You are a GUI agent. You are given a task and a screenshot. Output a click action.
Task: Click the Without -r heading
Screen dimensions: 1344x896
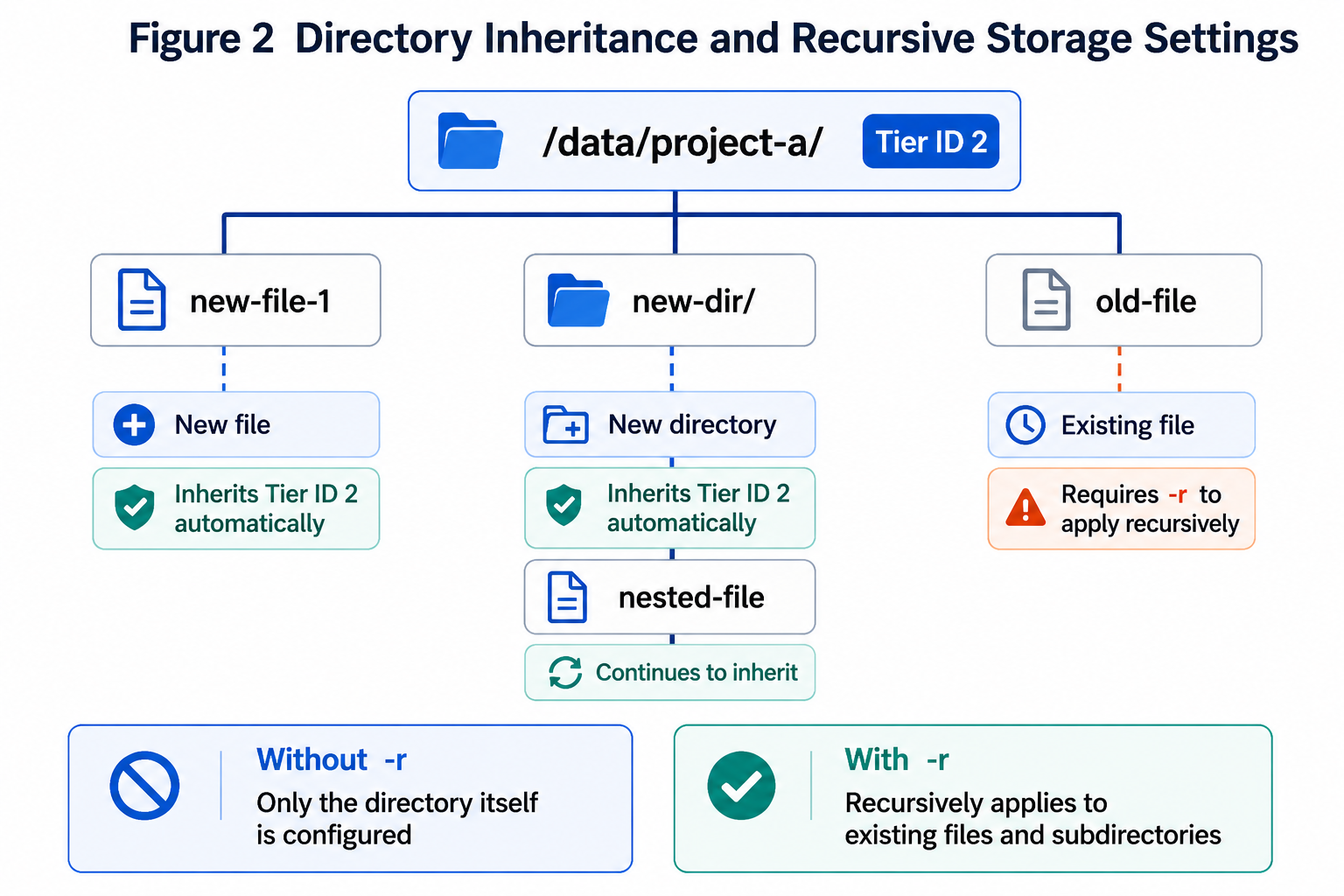pos(332,759)
